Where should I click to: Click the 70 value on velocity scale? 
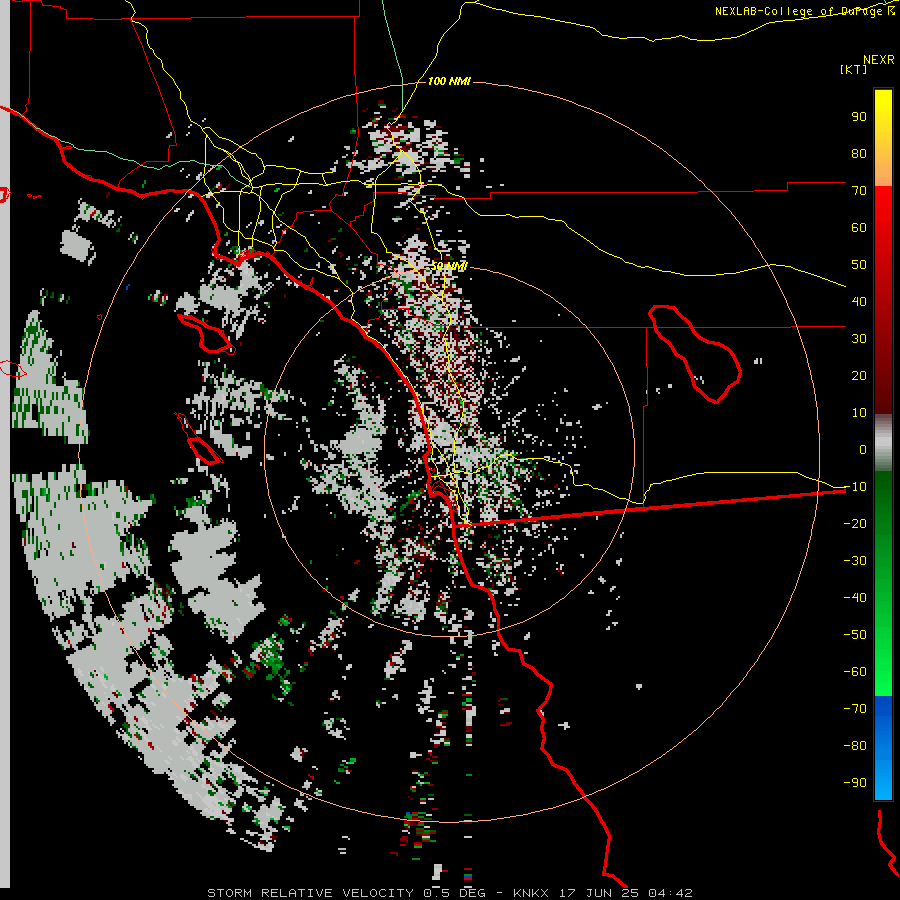pos(859,191)
